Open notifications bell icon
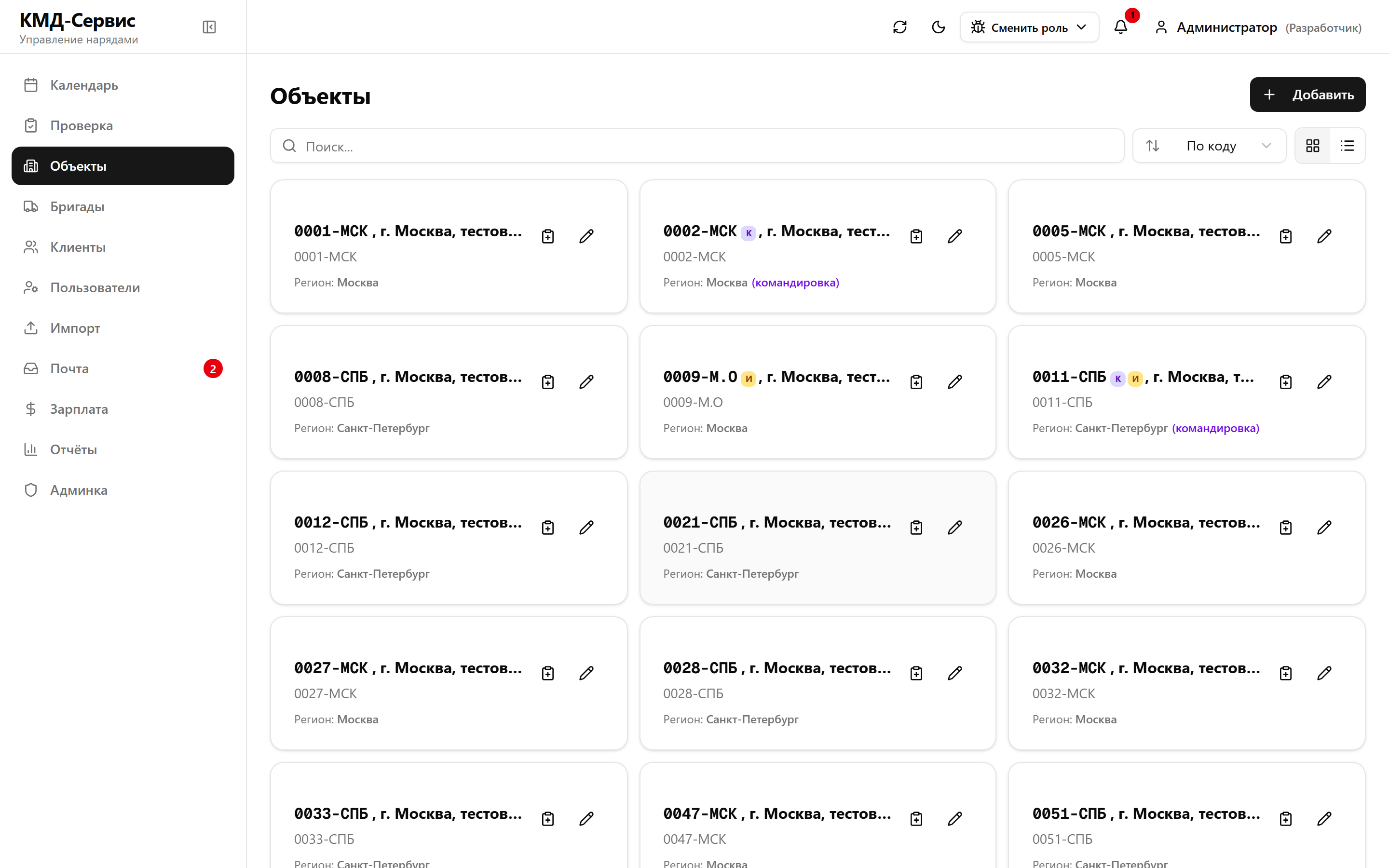The image size is (1389, 868). point(1120,27)
